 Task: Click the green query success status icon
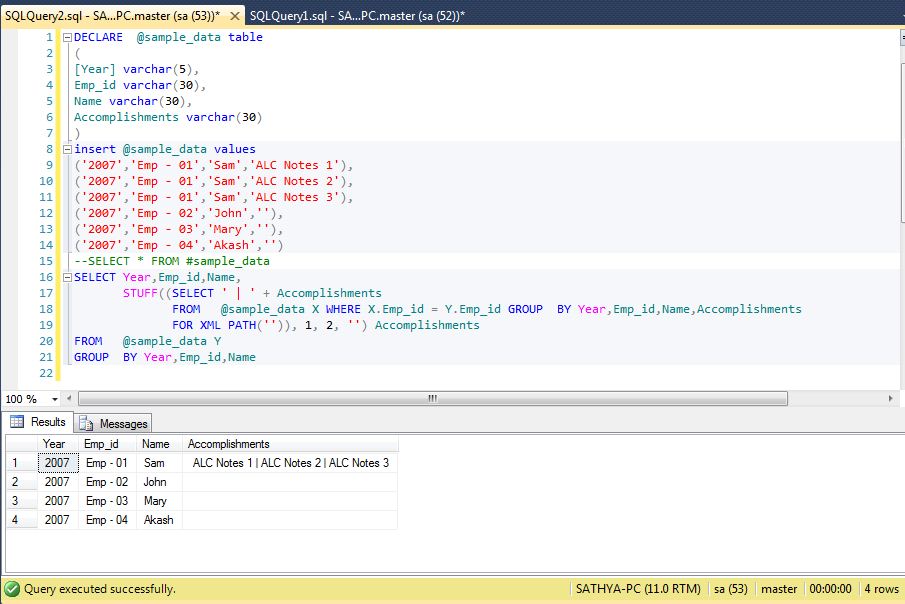click(x=12, y=589)
